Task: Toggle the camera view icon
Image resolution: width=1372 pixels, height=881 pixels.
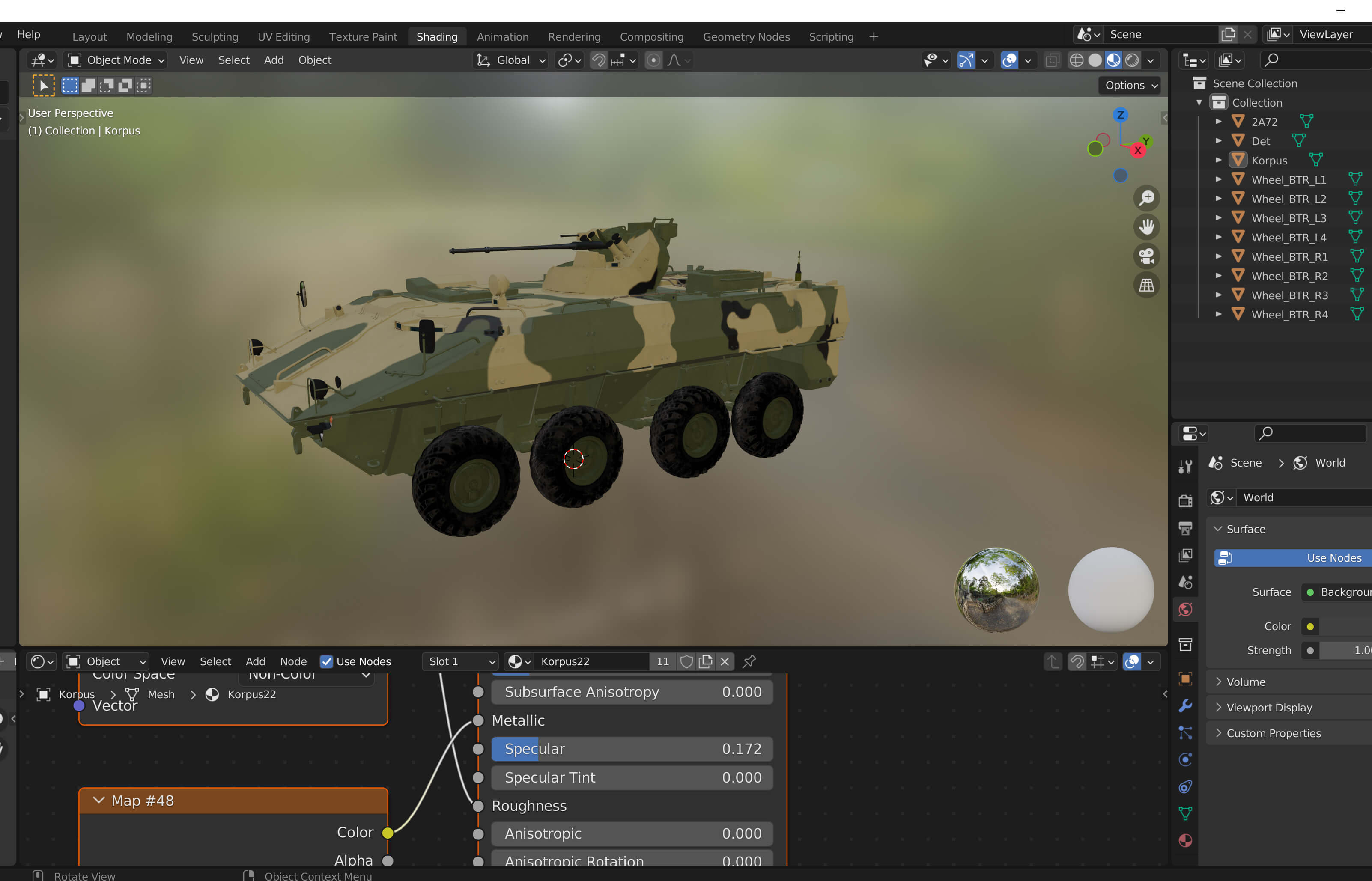Action: click(1147, 256)
